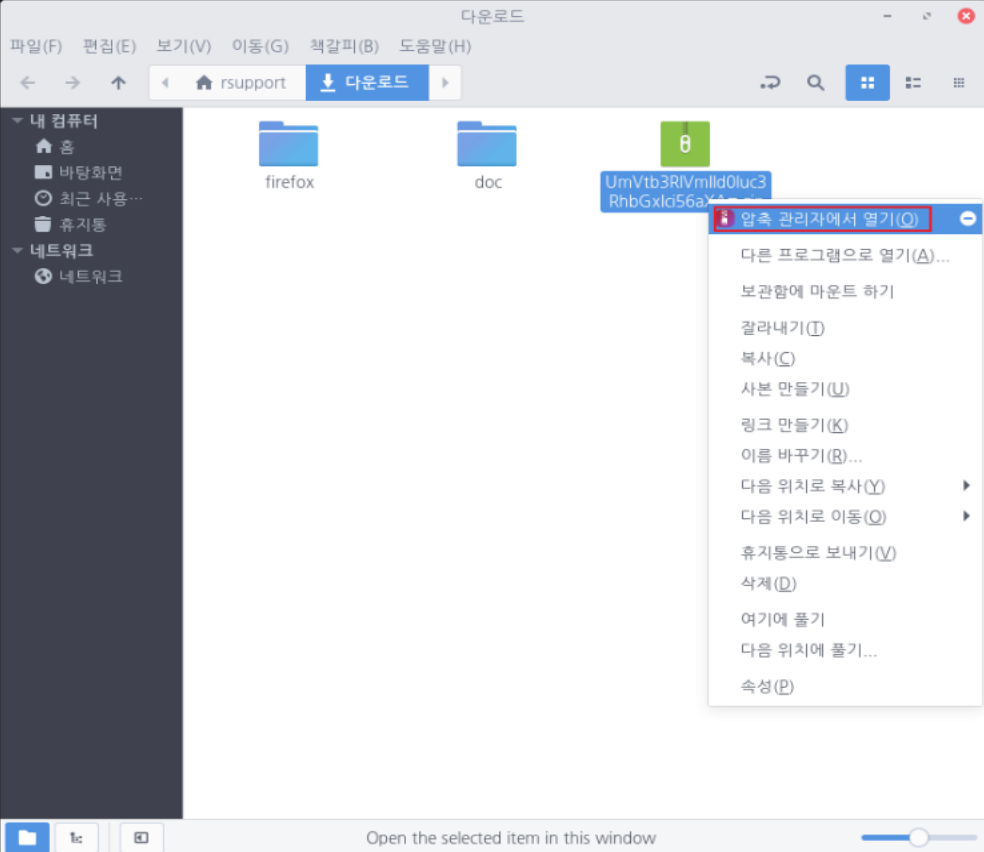The width and height of the screenshot is (984, 852).
Task: Show tree view sidebar button
Action: 76,837
